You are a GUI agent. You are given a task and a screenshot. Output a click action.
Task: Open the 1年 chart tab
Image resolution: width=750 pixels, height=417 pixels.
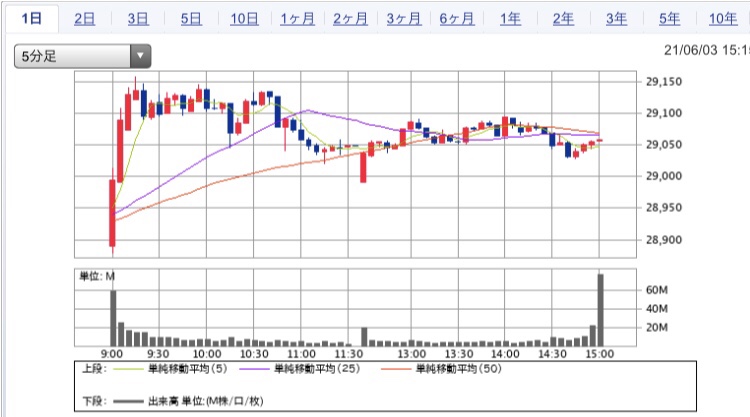pyautogui.click(x=510, y=19)
